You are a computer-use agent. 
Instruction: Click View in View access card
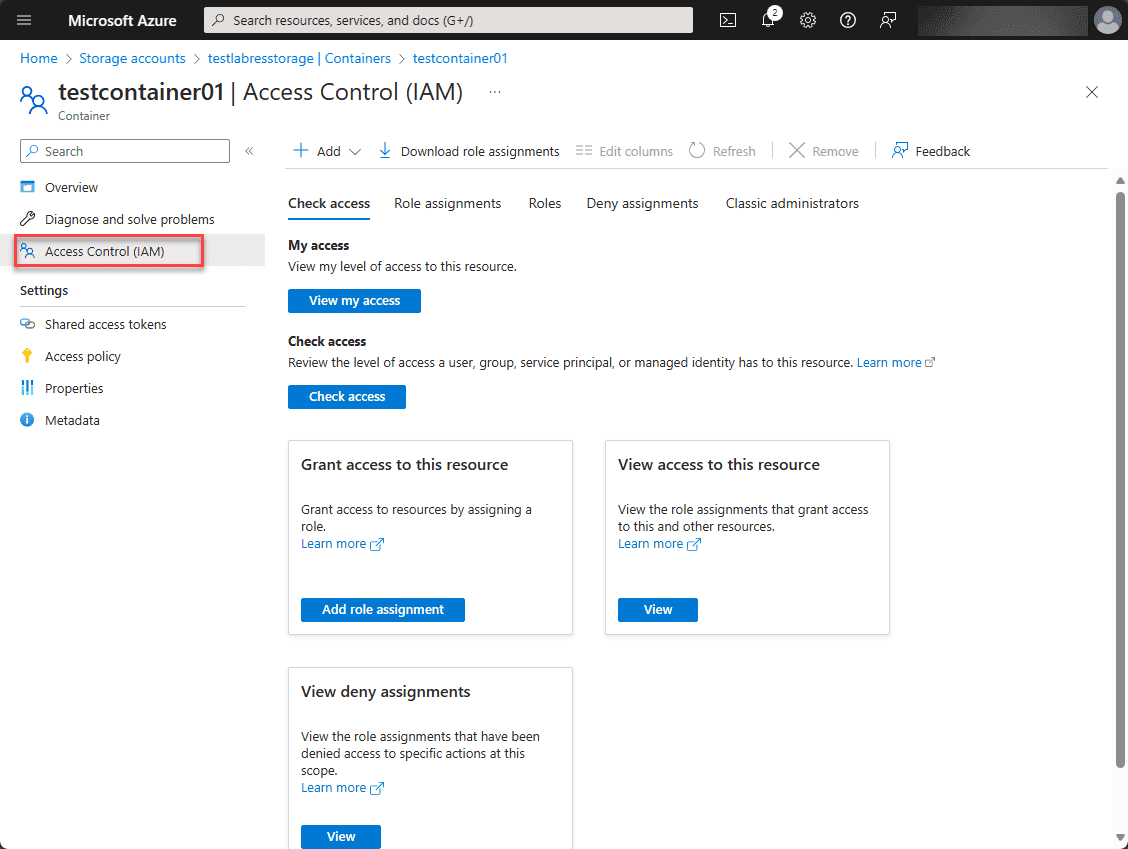coord(658,609)
